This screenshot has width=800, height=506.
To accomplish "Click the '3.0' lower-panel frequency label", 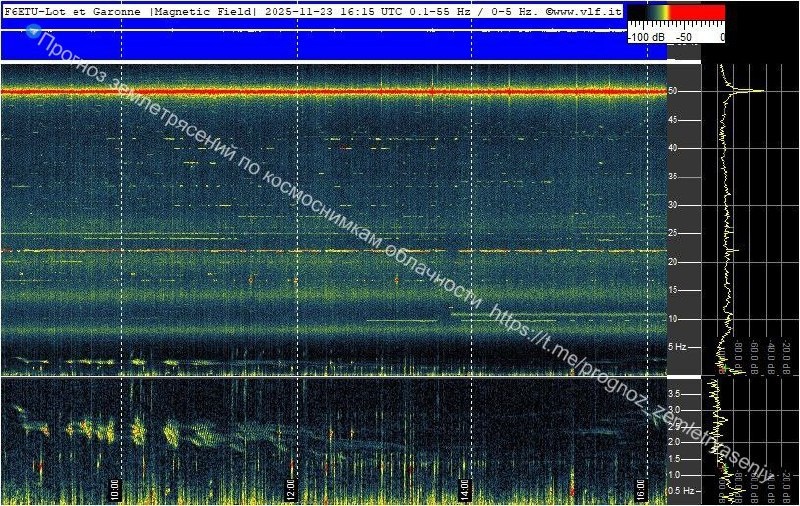I will click(x=674, y=410).
